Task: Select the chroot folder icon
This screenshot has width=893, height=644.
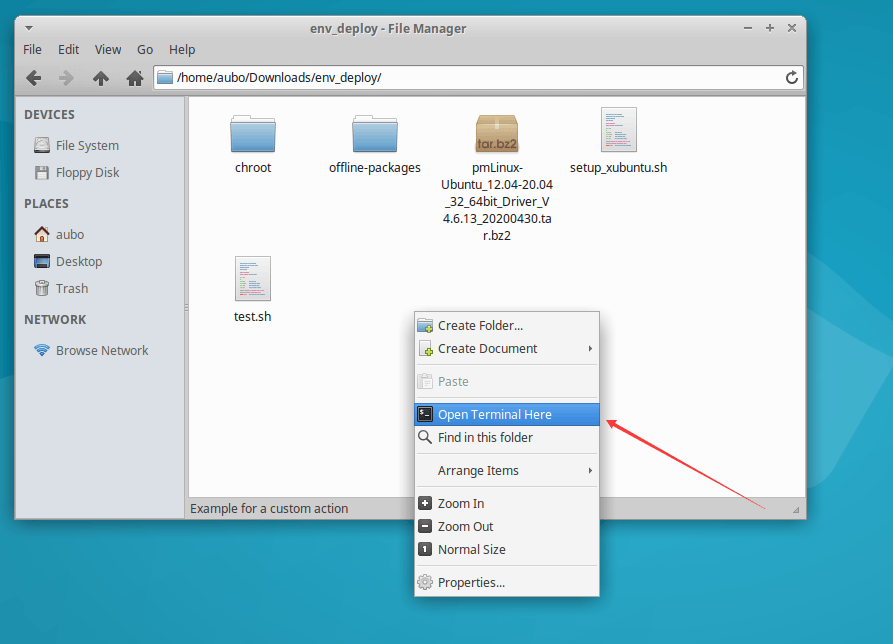Action: (253, 134)
